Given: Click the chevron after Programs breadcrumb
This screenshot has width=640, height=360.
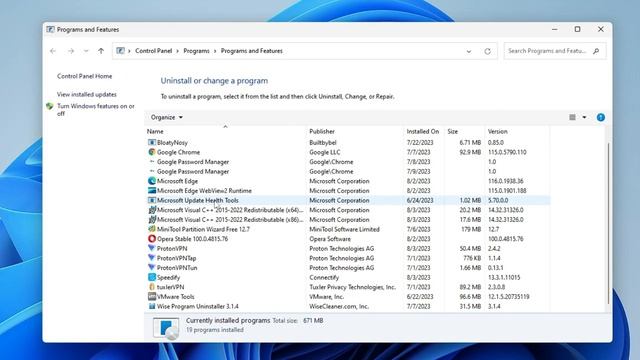Looking at the screenshot, I should [215, 51].
